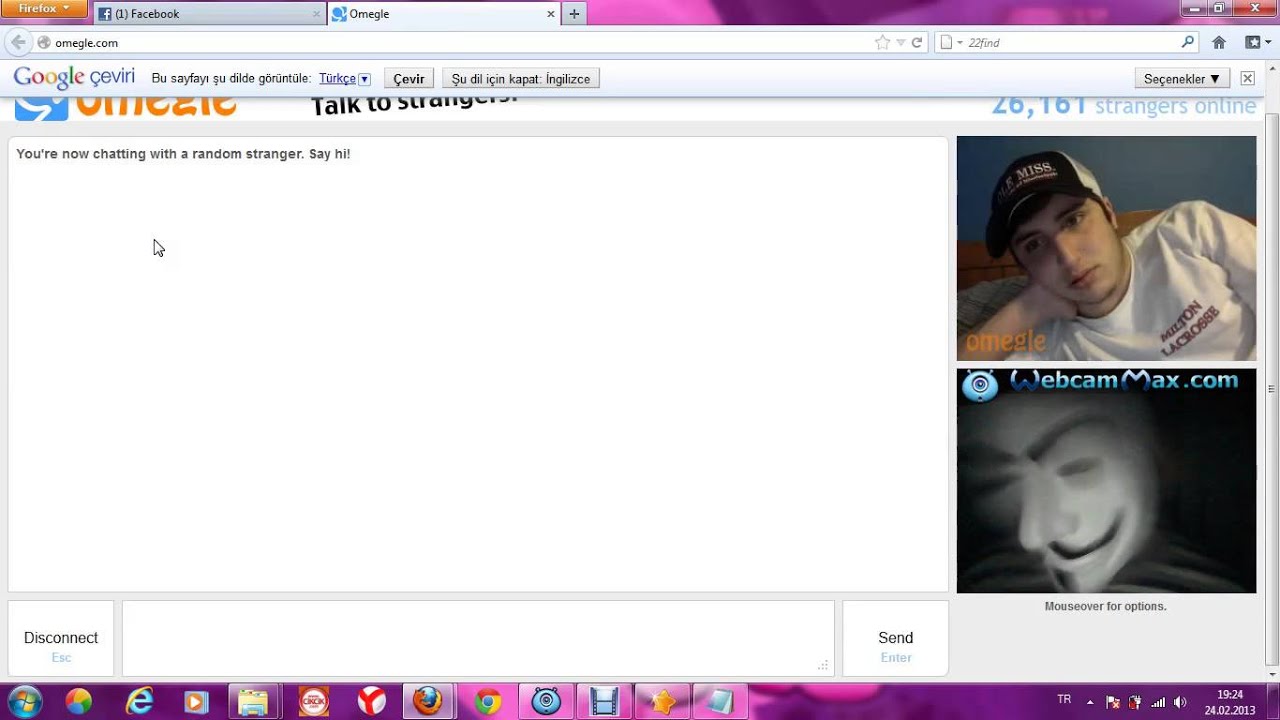Open Windows Media Player from taskbar
This screenshot has width=1280, height=720.
point(196,702)
